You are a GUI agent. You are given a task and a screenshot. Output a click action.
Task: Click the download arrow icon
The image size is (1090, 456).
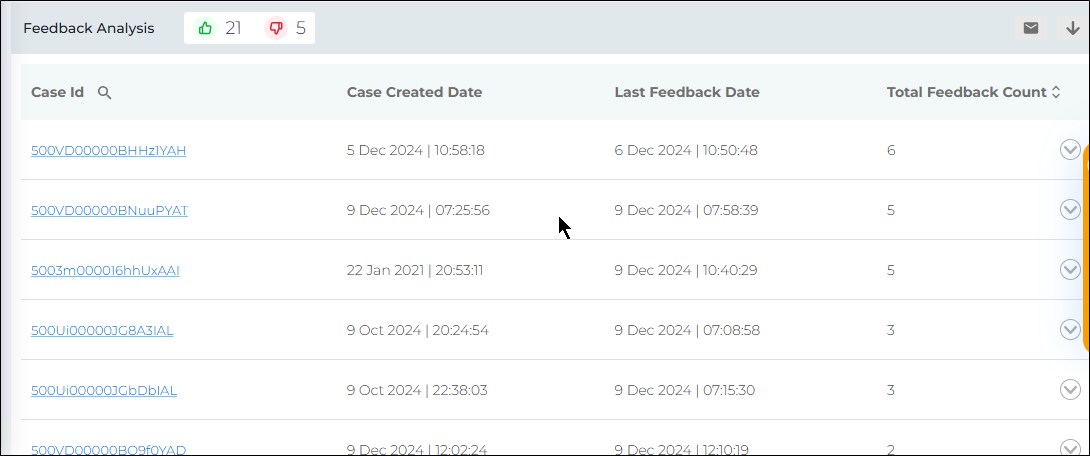1072,28
